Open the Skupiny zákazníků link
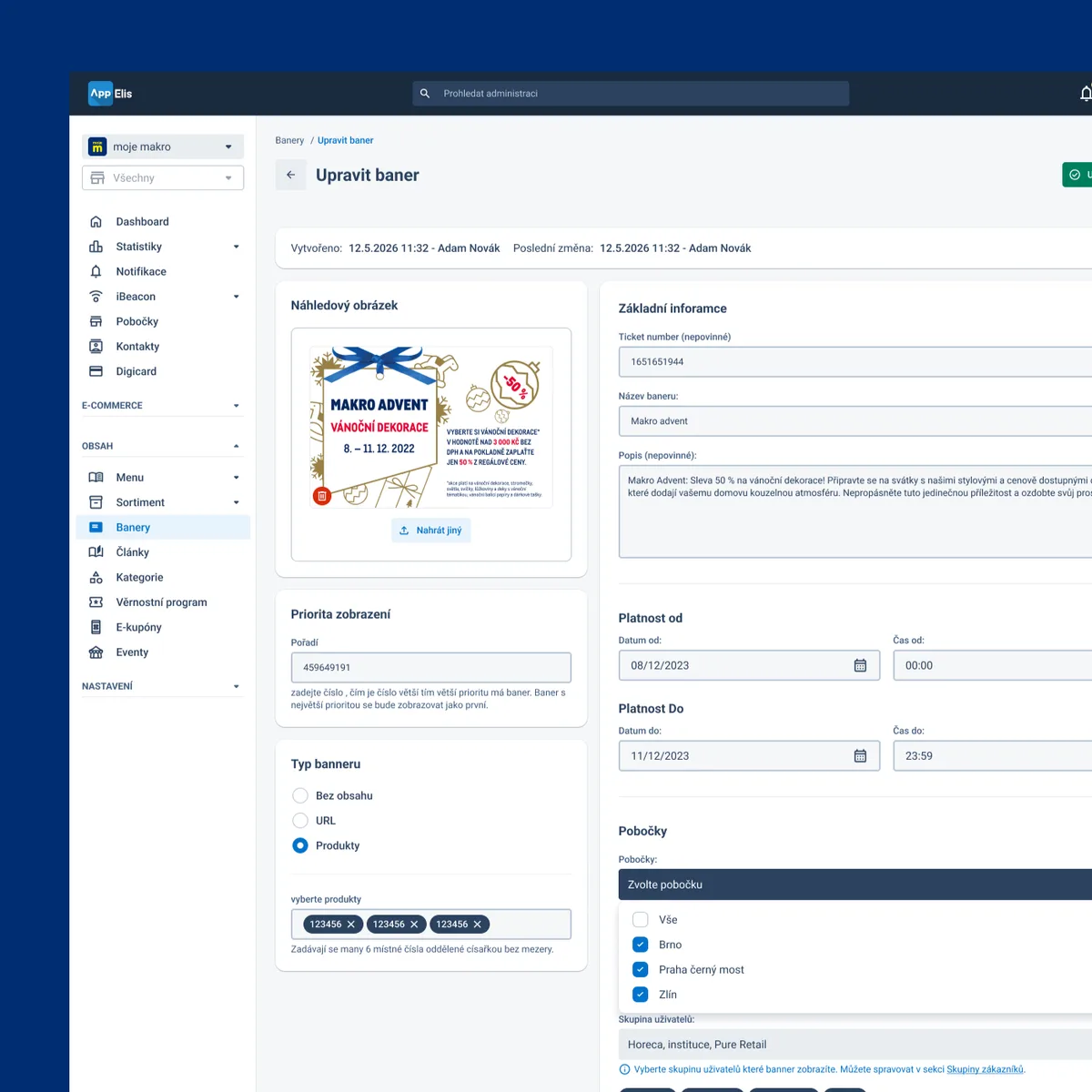 [985, 1069]
